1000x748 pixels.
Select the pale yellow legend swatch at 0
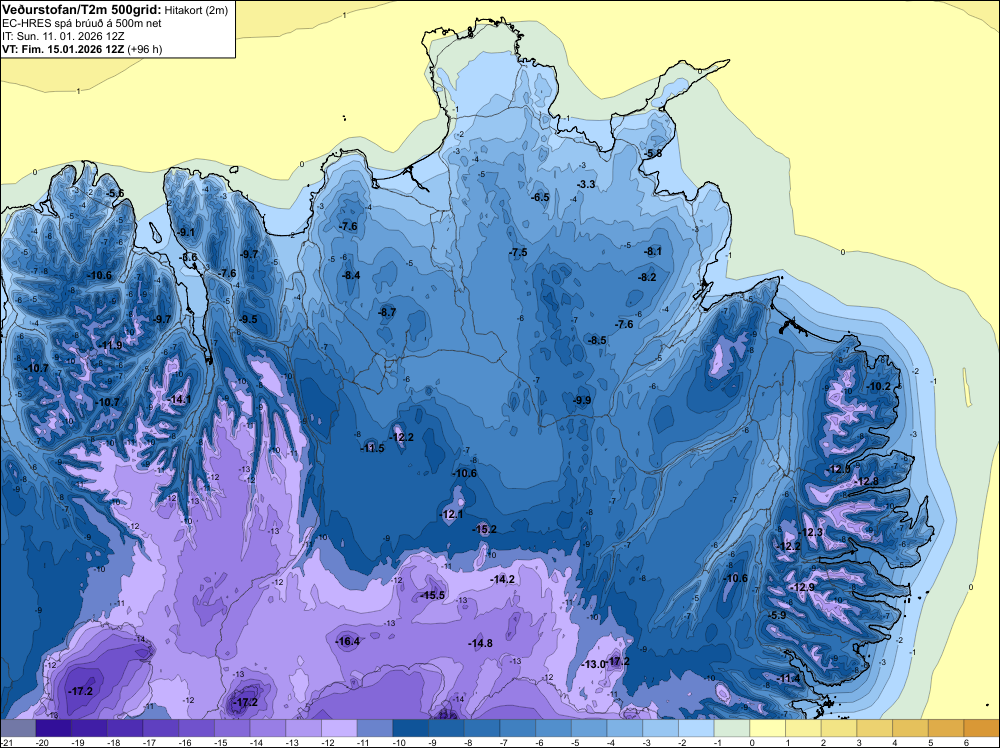coord(768,728)
